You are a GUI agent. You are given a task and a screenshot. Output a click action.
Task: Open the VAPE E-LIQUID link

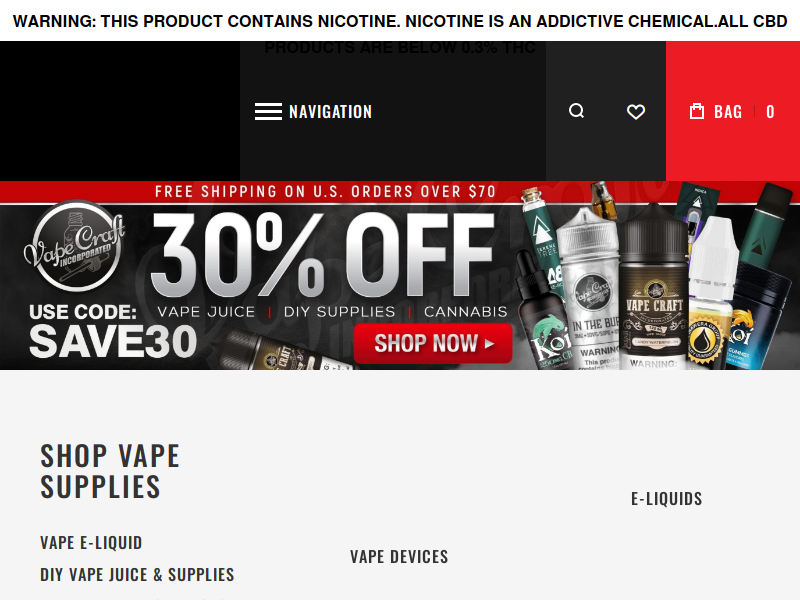(91, 542)
